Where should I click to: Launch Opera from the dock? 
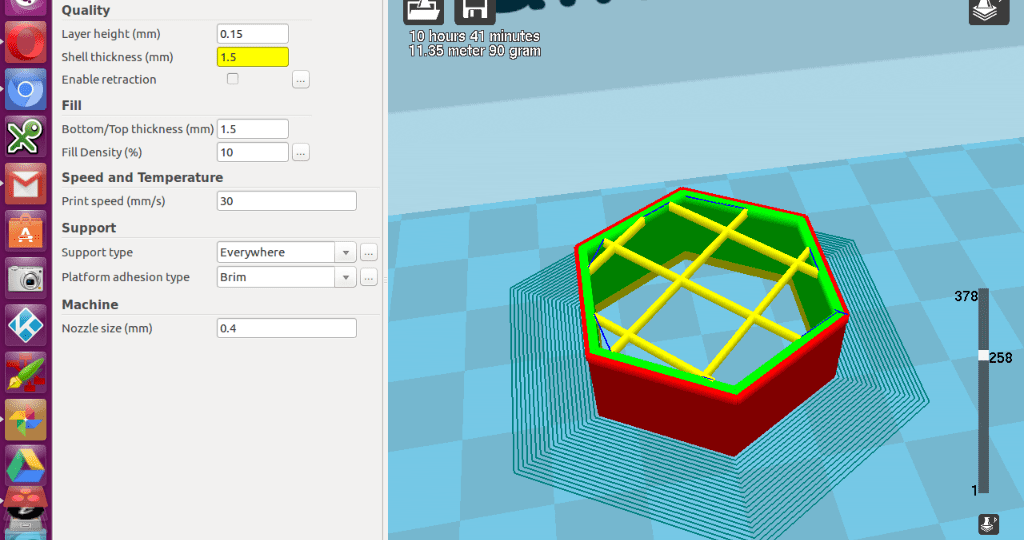26,42
